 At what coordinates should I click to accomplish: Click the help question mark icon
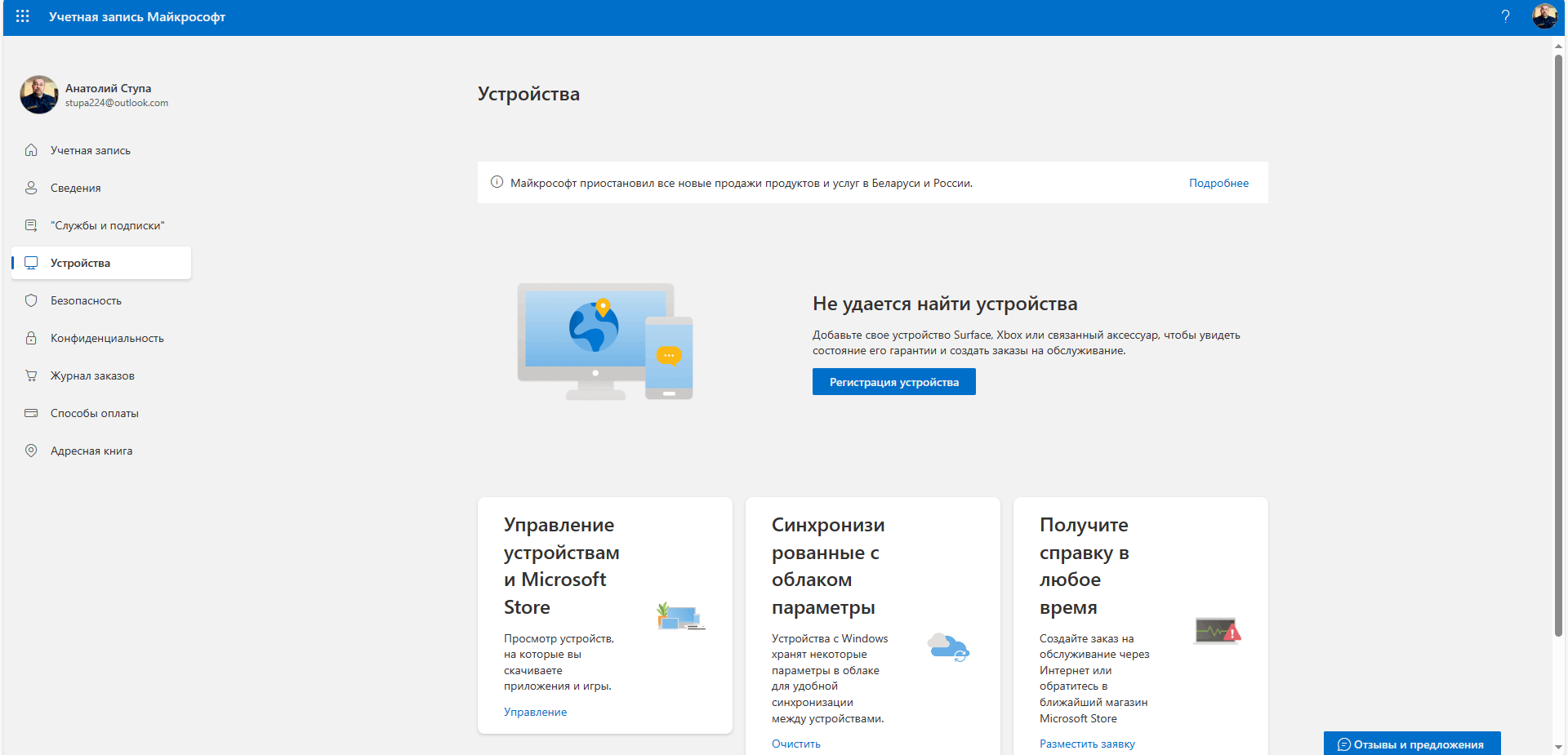click(x=1505, y=16)
